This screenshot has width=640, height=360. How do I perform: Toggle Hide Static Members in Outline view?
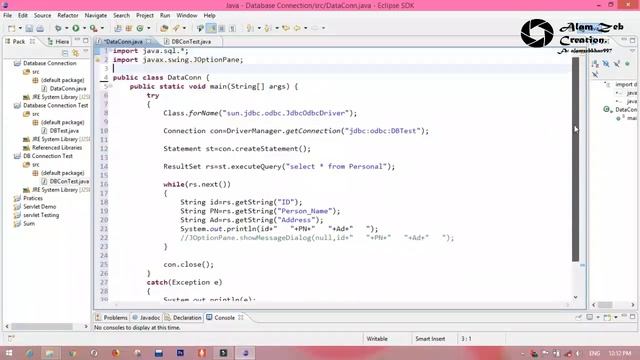[617, 64]
